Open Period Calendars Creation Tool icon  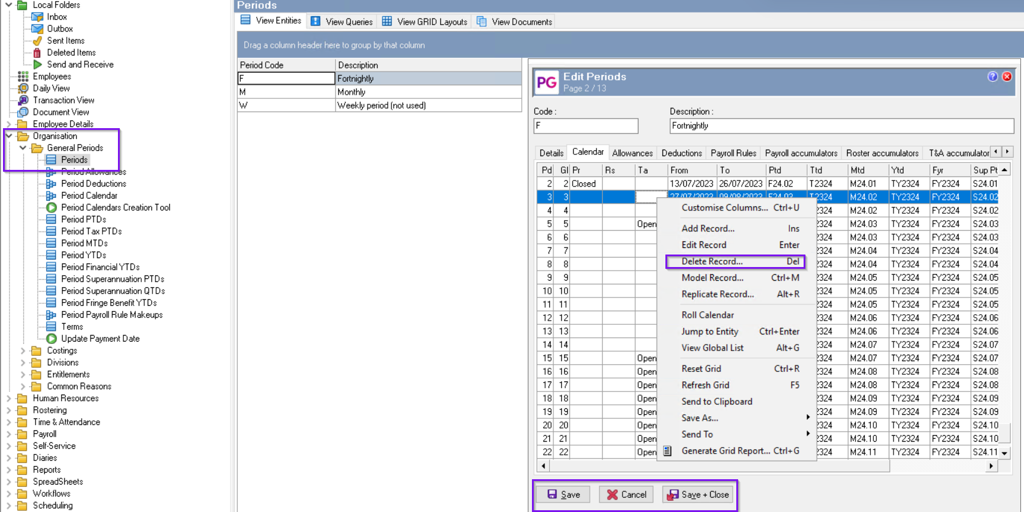point(52,208)
